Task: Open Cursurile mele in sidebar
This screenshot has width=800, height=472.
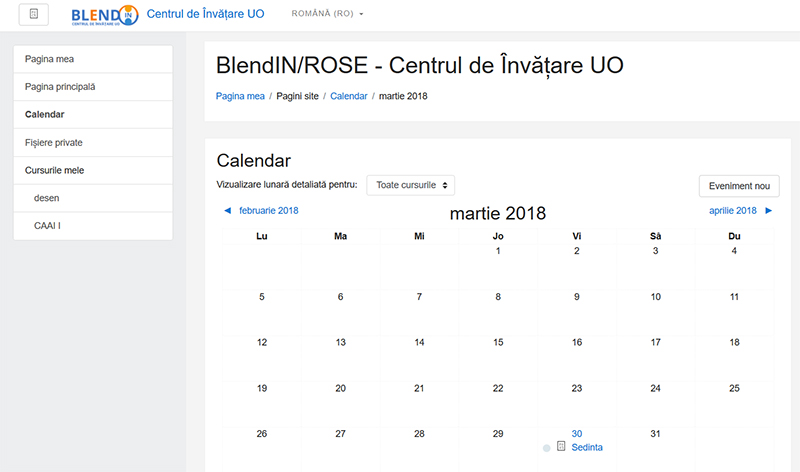Action: (x=93, y=170)
